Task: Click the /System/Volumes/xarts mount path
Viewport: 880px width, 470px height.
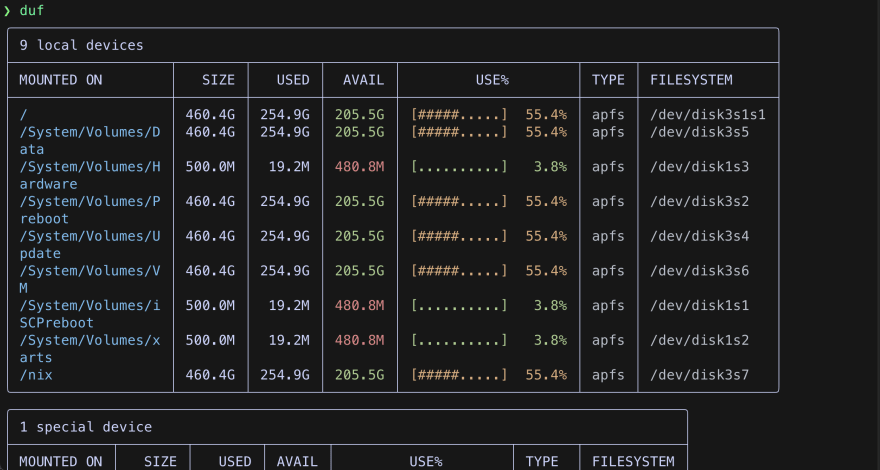Action: 90,349
